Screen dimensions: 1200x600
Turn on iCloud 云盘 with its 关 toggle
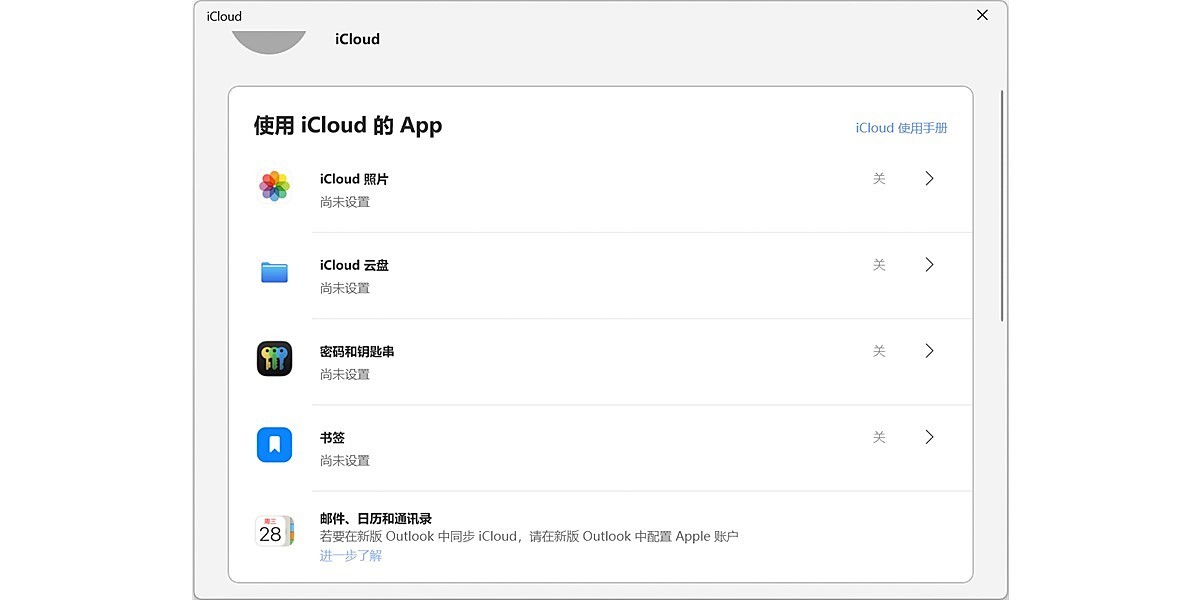pyautogui.click(x=879, y=264)
